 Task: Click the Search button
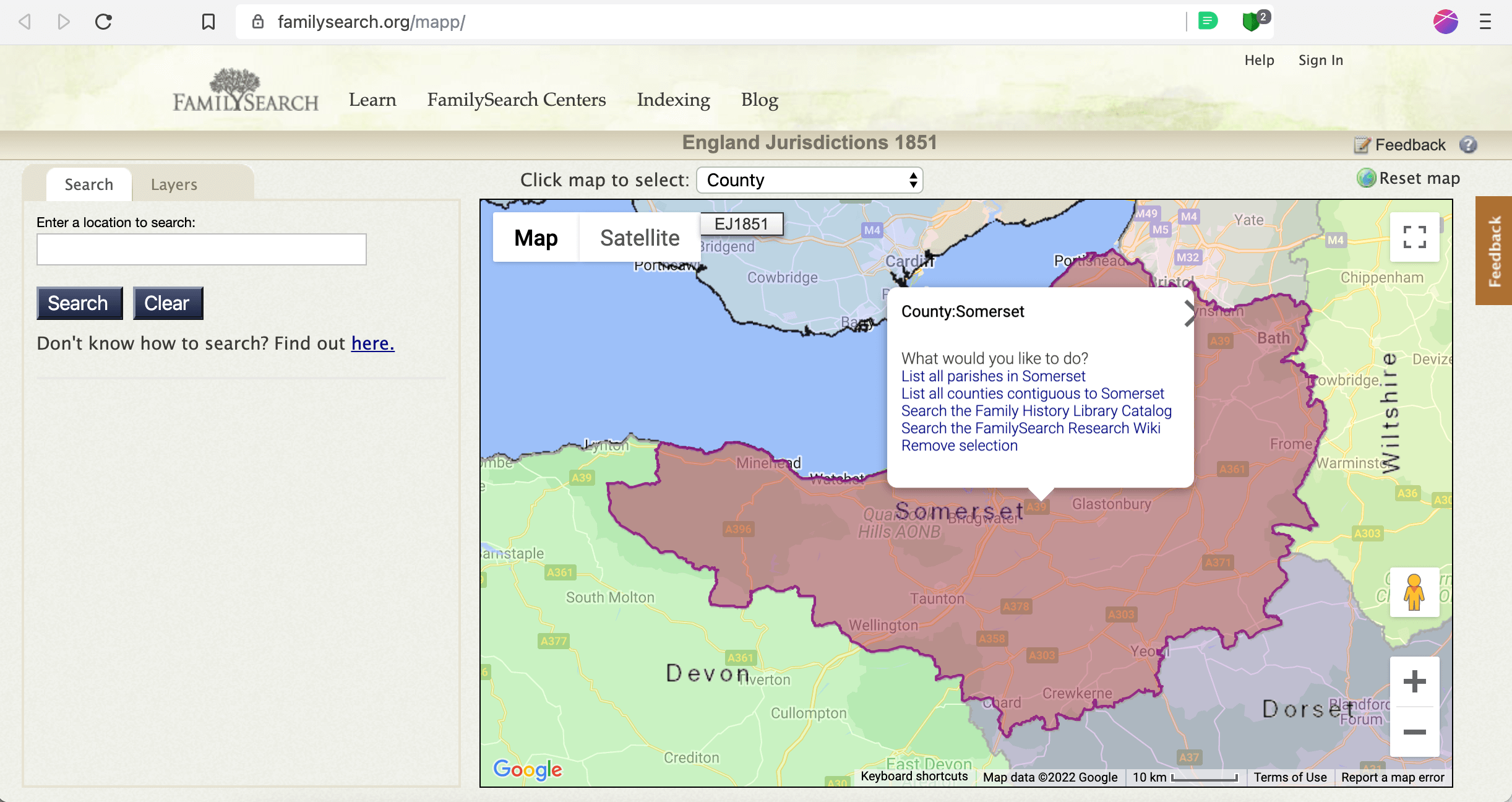pos(80,303)
